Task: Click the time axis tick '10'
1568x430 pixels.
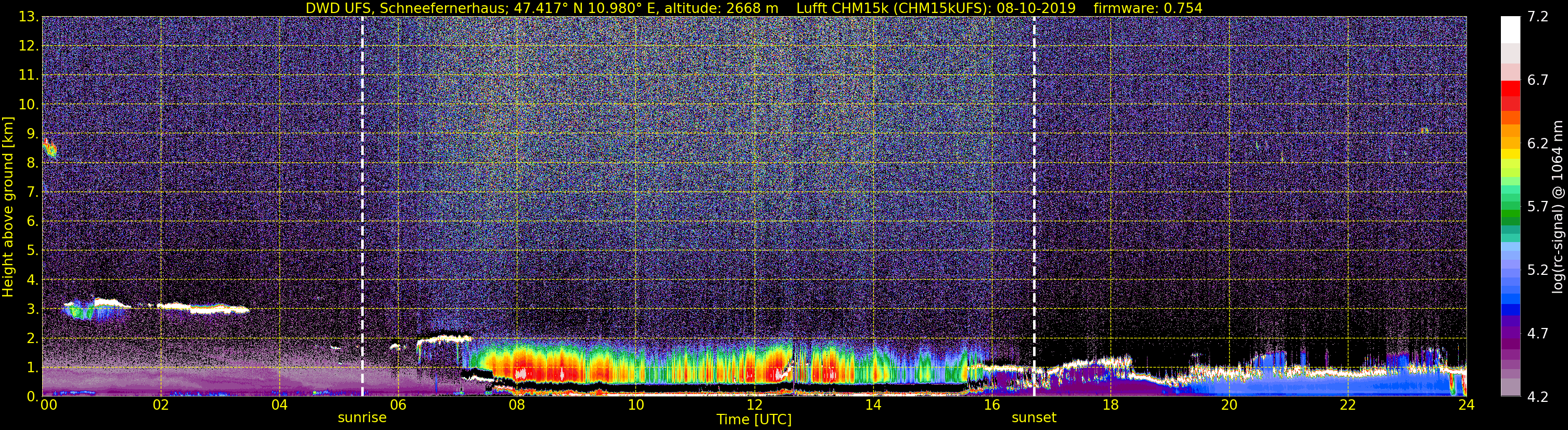Action: 635,405
